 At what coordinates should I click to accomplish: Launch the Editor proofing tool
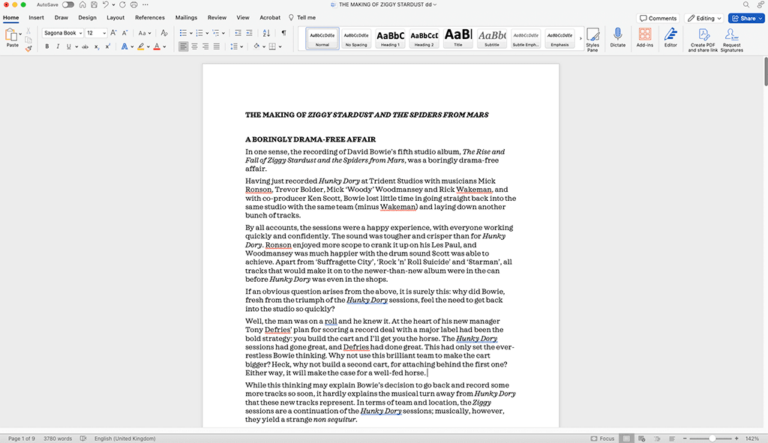point(670,38)
